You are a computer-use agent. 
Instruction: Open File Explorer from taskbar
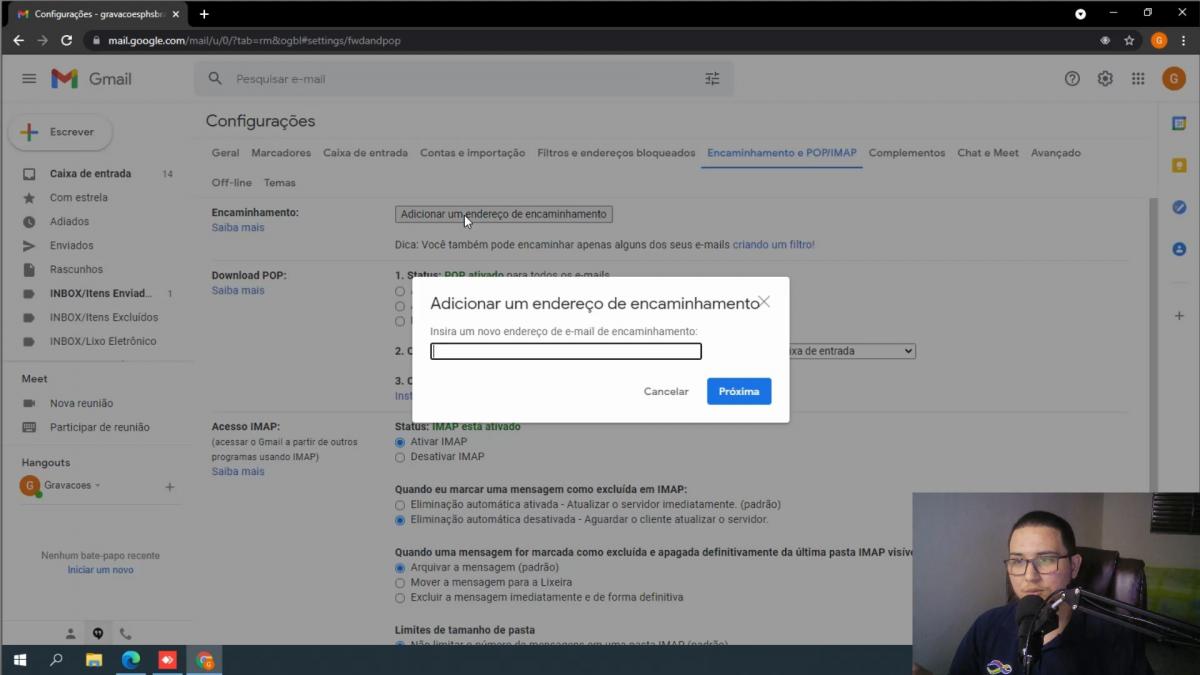click(x=93, y=660)
